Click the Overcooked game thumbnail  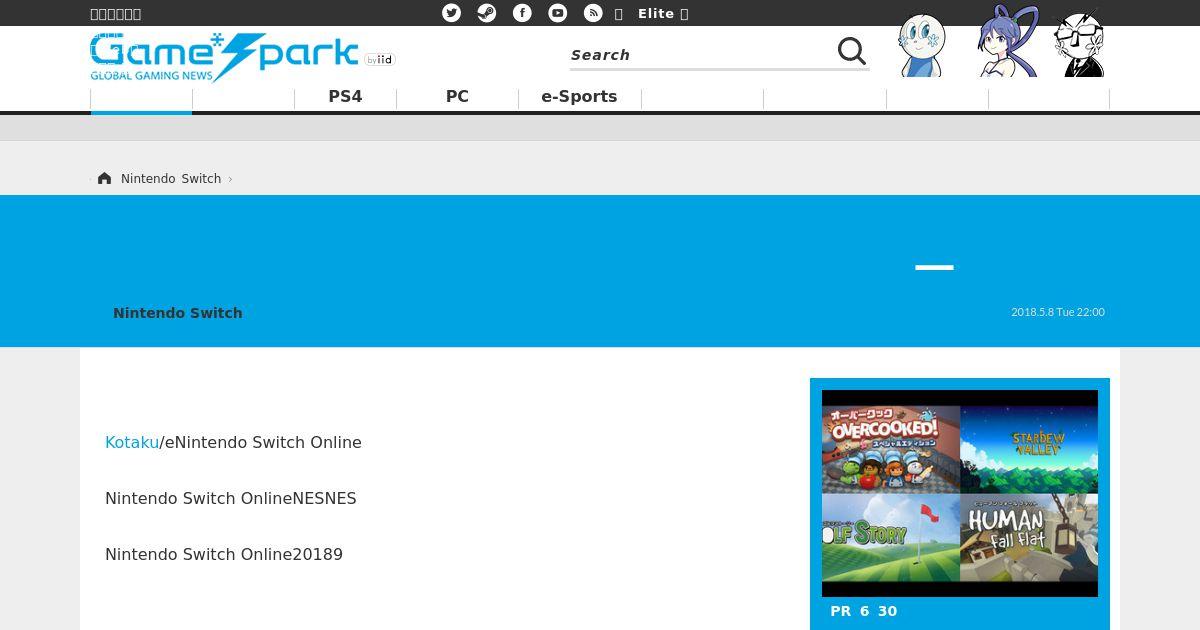click(891, 448)
